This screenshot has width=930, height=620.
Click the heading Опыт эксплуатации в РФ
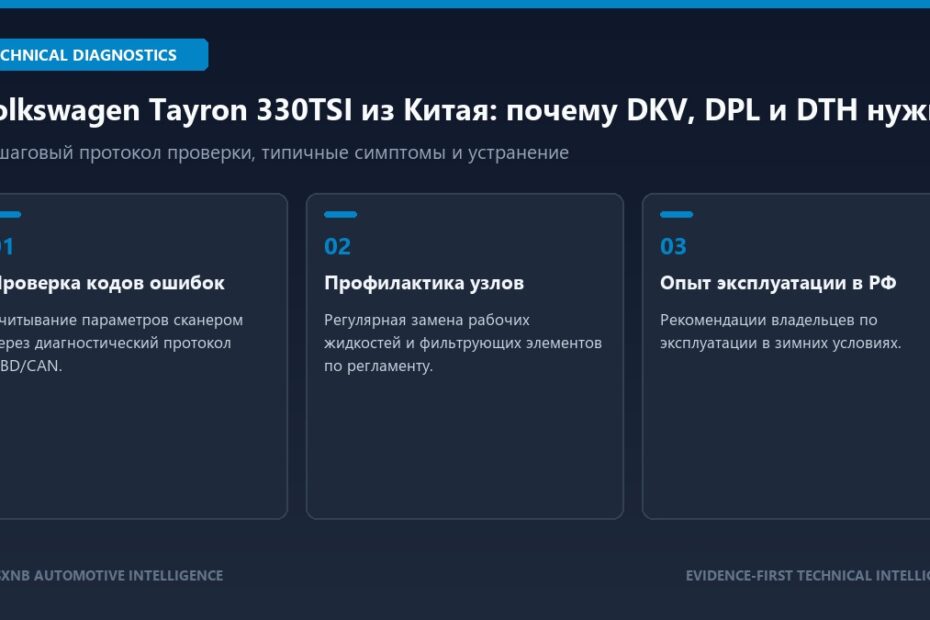click(x=778, y=283)
